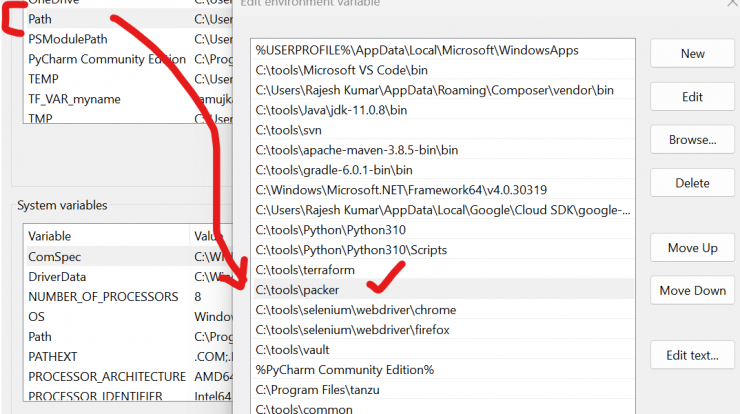740x414 pixels.
Task: Click the Move Up button
Action: pyautogui.click(x=692, y=248)
